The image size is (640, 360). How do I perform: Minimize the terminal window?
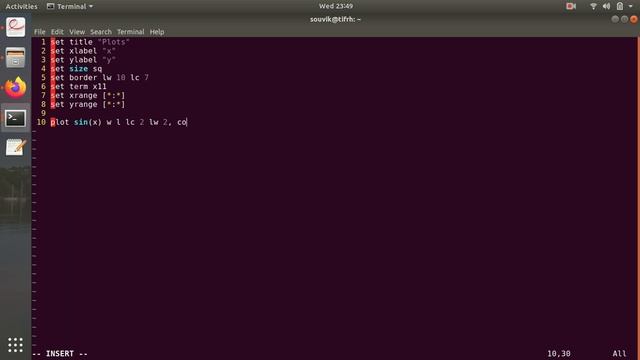point(615,19)
